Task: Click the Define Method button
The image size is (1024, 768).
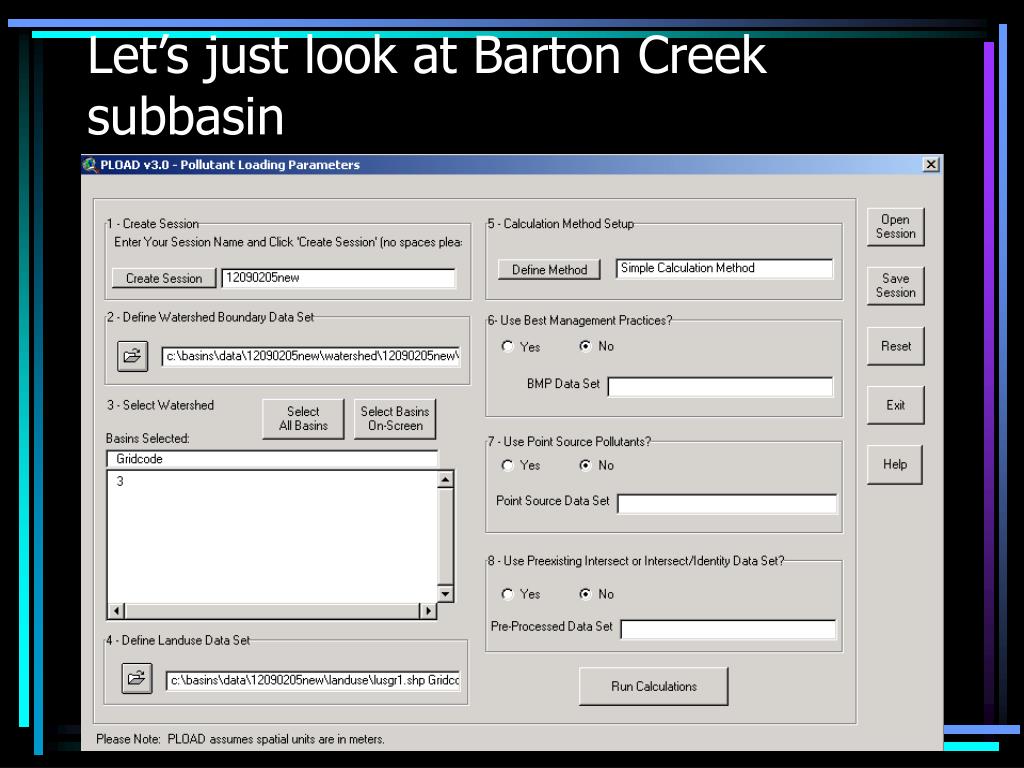Action: click(549, 270)
